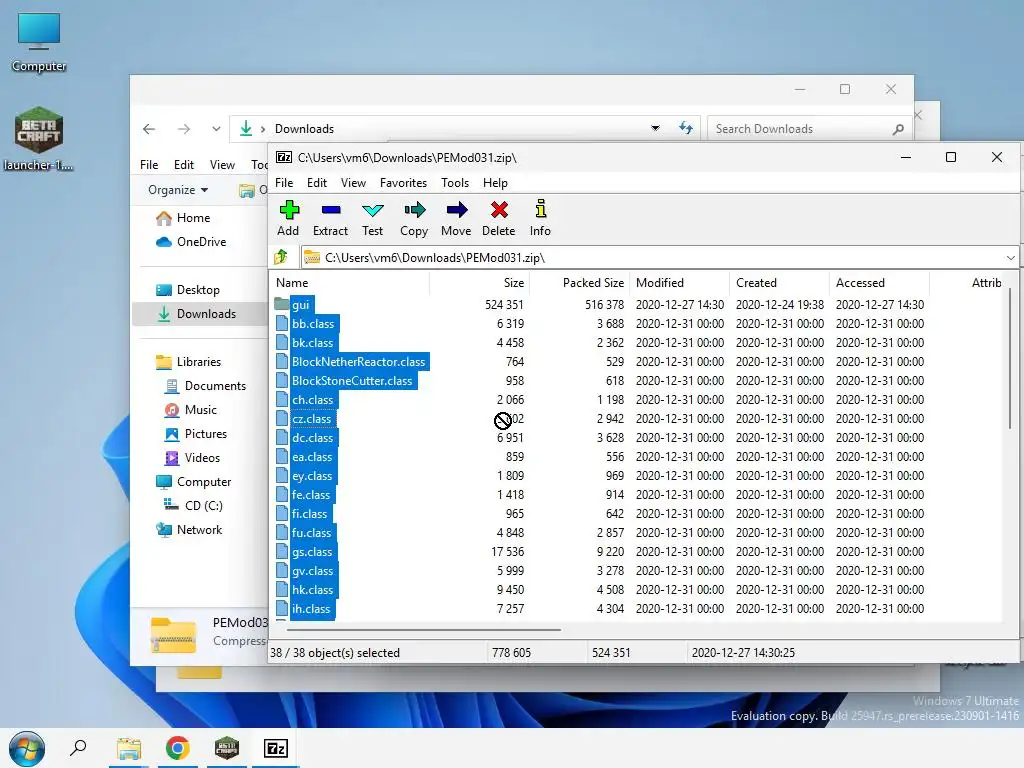This screenshot has height=768, width=1024.
Task: Open the 7-Zip Edit menu
Action: [x=317, y=183]
